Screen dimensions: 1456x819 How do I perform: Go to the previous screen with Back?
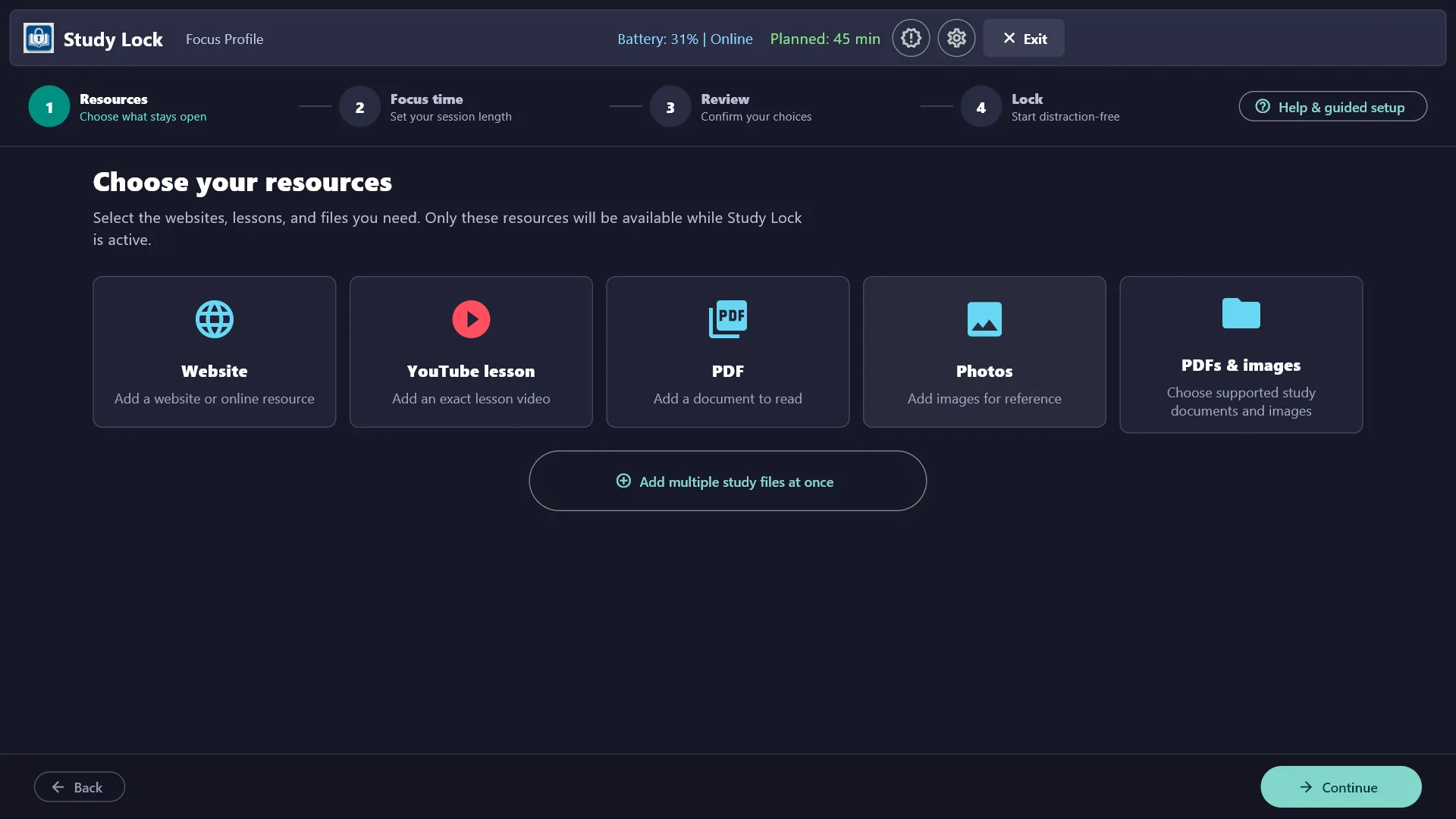pyautogui.click(x=80, y=787)
